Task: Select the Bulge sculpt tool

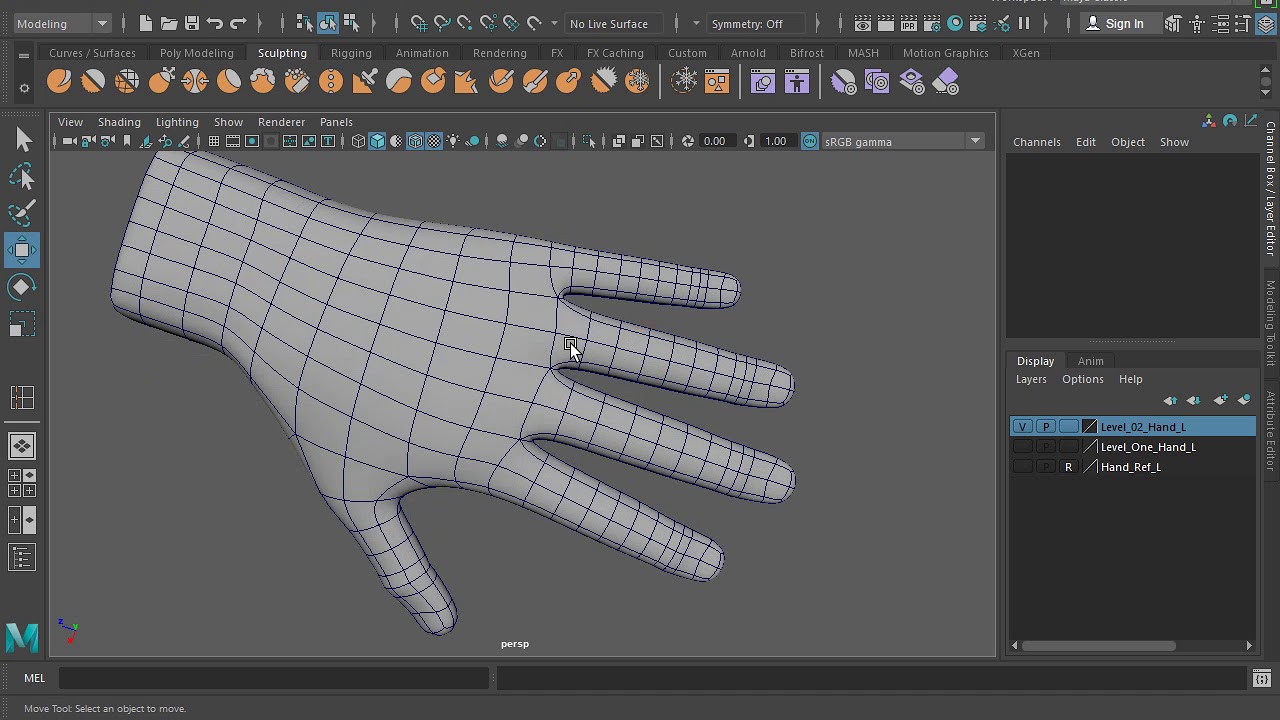Action: (x=569, y=82)
